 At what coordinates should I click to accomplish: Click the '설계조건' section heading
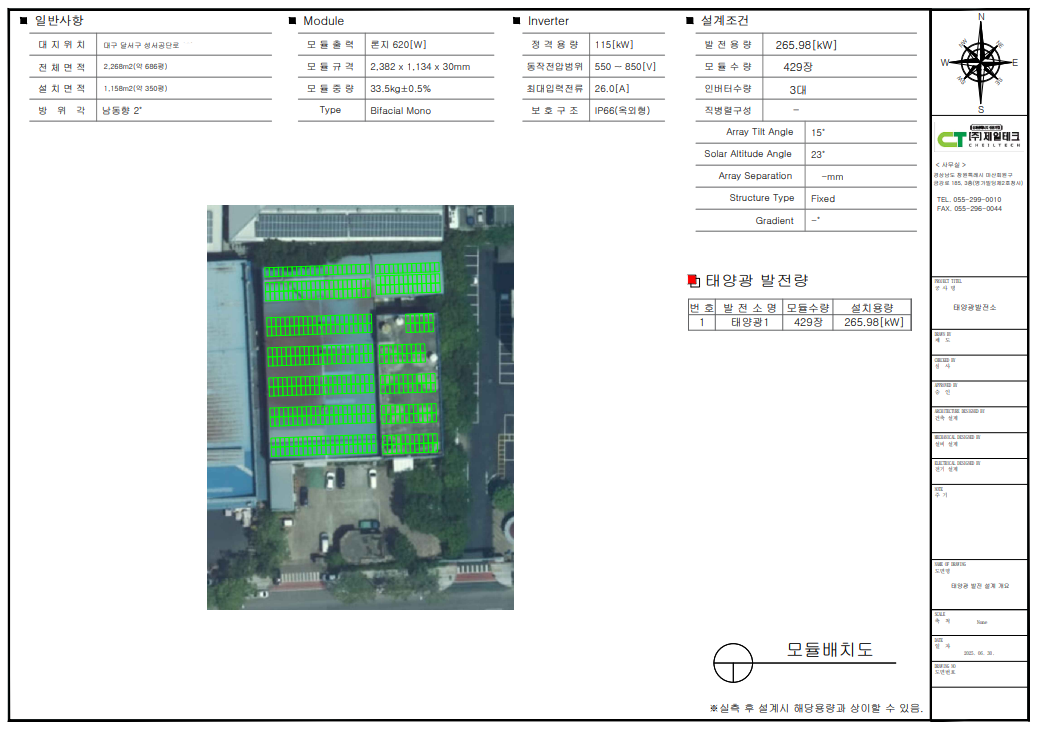724,21
